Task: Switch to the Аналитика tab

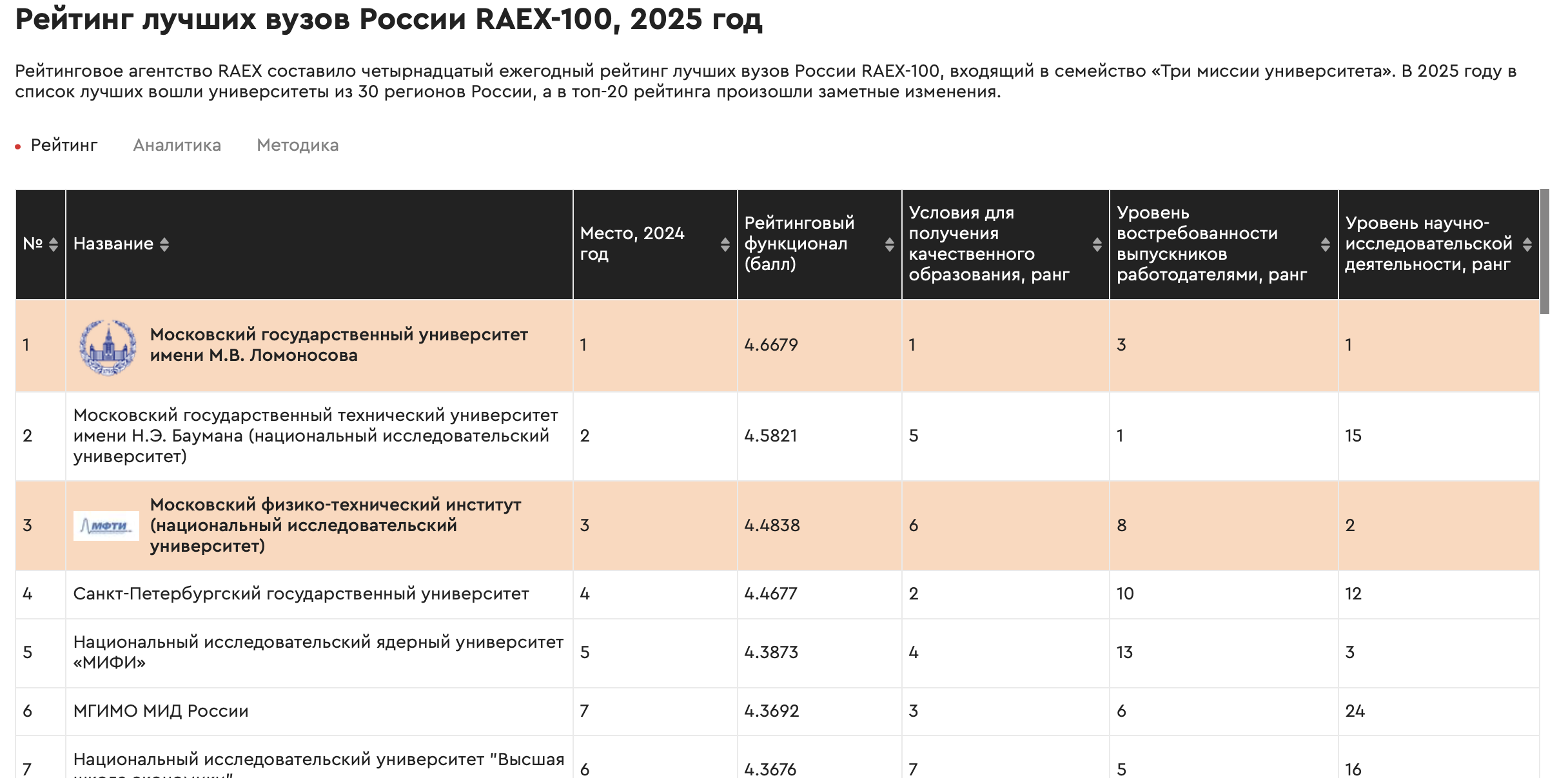Action: coord(177,145)
